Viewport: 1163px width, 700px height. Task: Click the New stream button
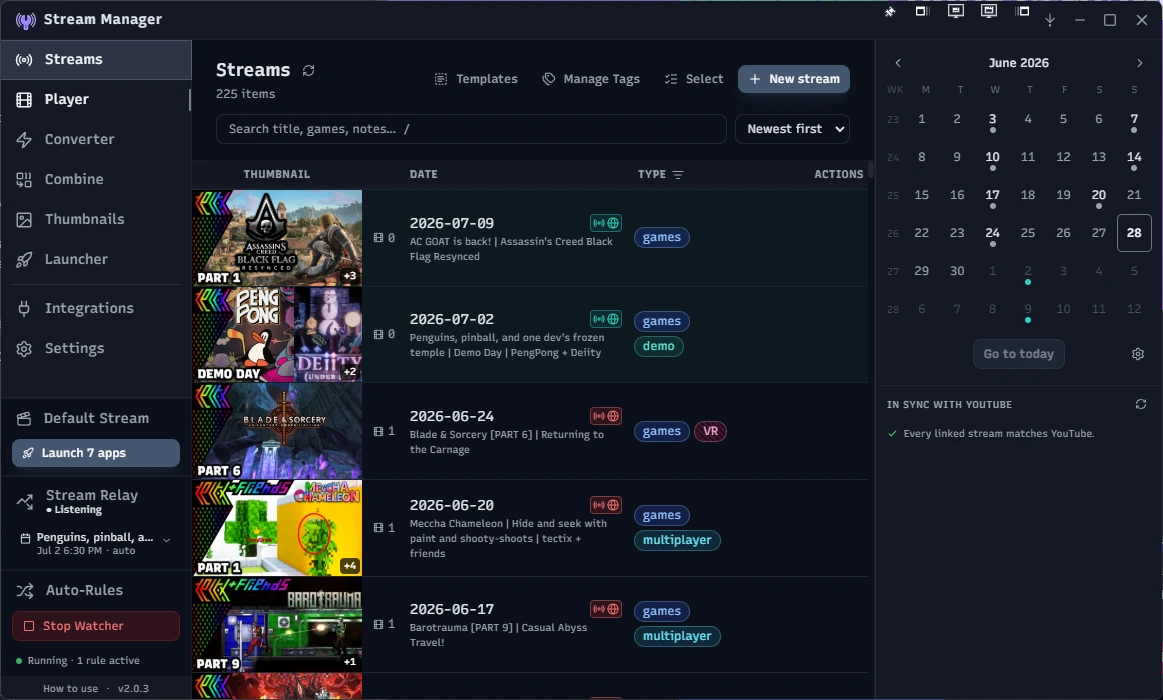tap(794, 79)
